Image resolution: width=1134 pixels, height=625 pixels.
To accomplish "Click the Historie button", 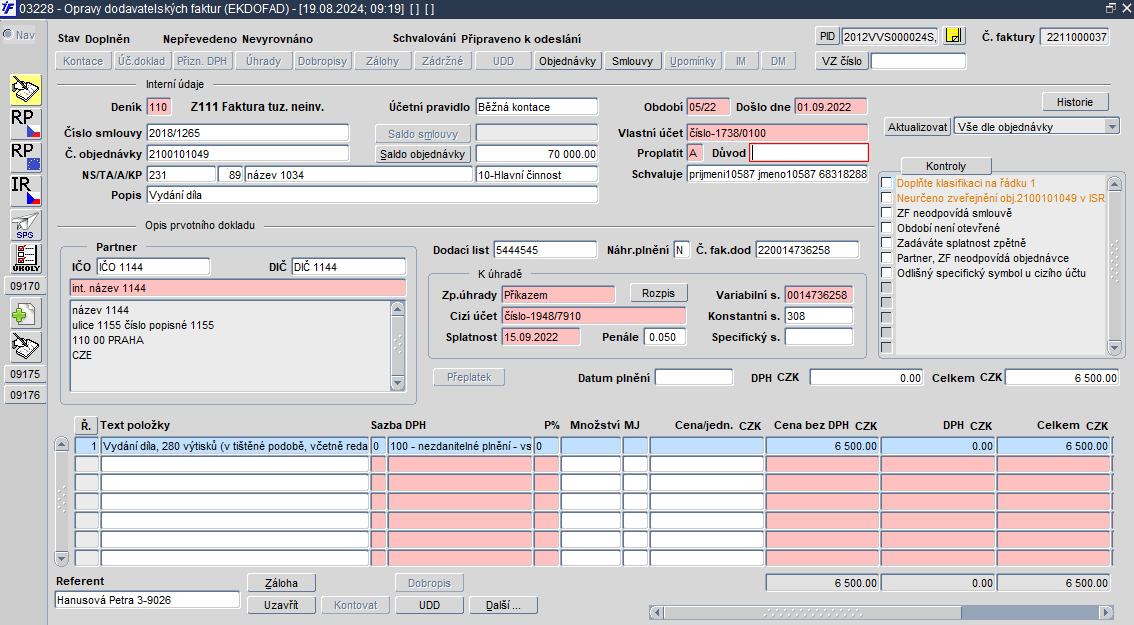I will [x=1075, y=102].
